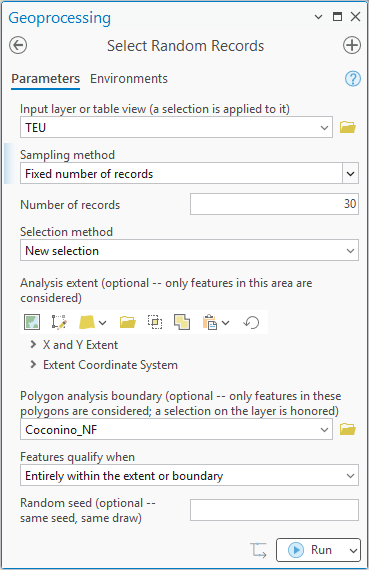Maximize the Geoprocessing pane
This screenshot has width=369, height=570.
click(337, 16)
